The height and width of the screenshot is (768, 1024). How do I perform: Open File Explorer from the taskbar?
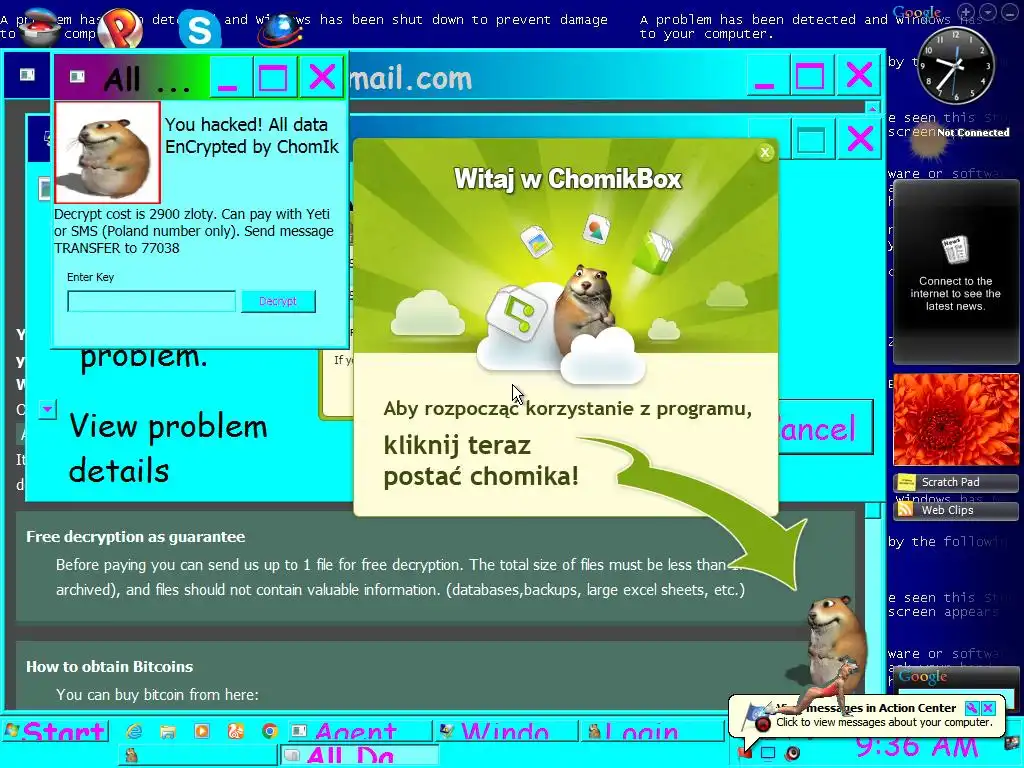tap(168, 731)
